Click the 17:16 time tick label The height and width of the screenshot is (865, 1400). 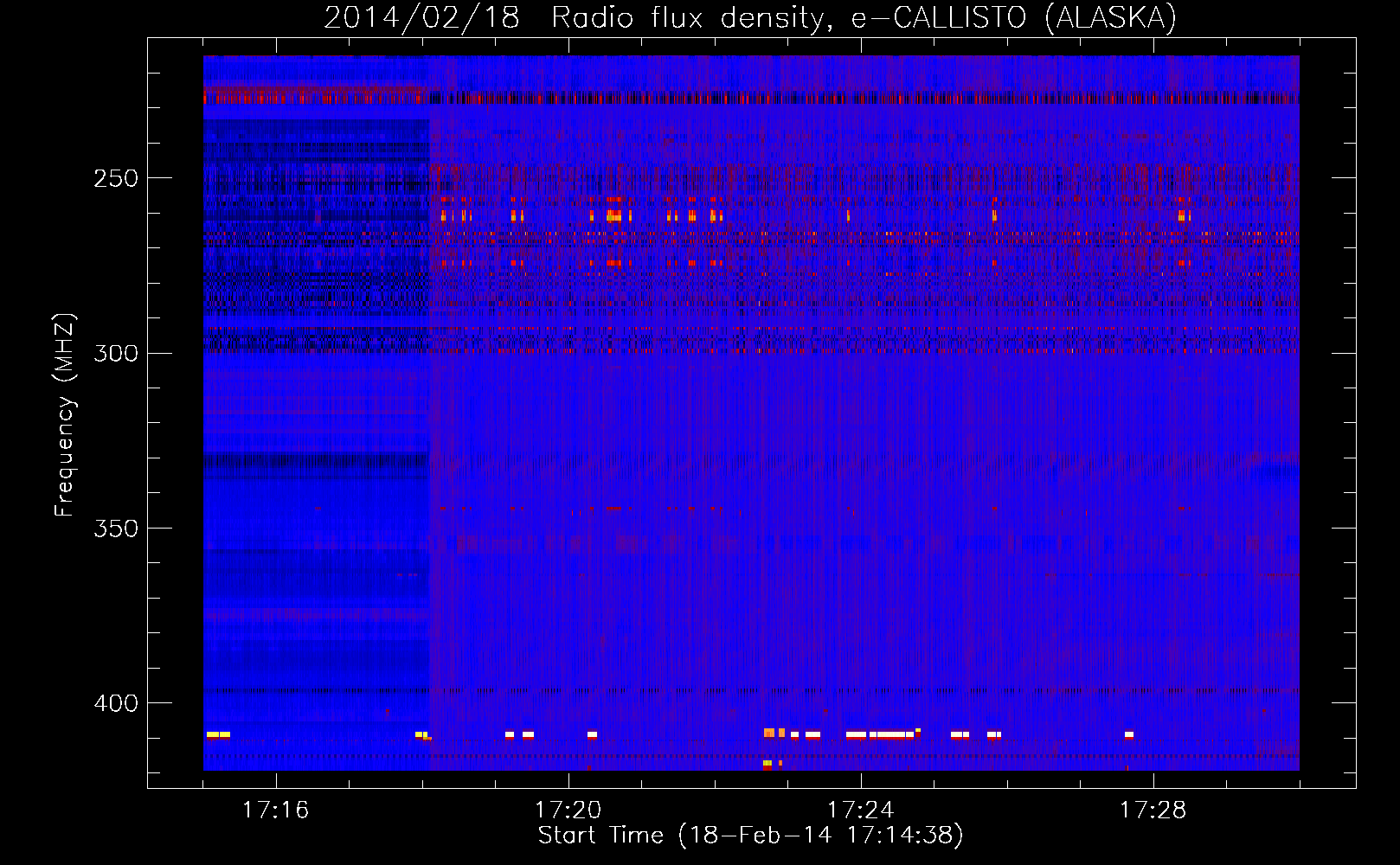click(275, 810)
